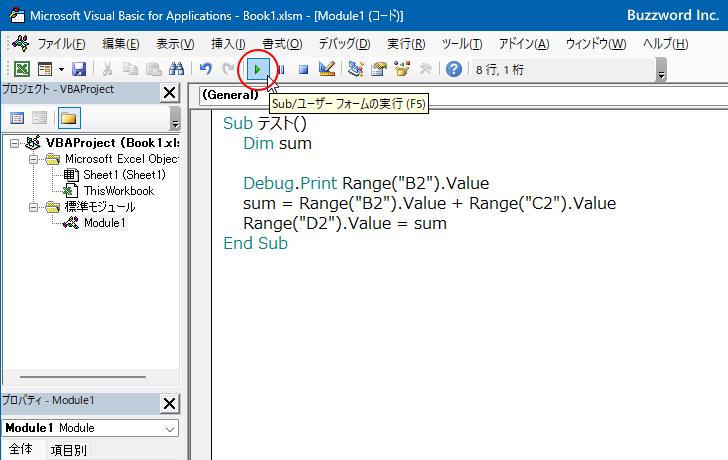728x460 pixels.
Task: Switch to Excel with View Microsoft Excel icon
Action: 22,69
